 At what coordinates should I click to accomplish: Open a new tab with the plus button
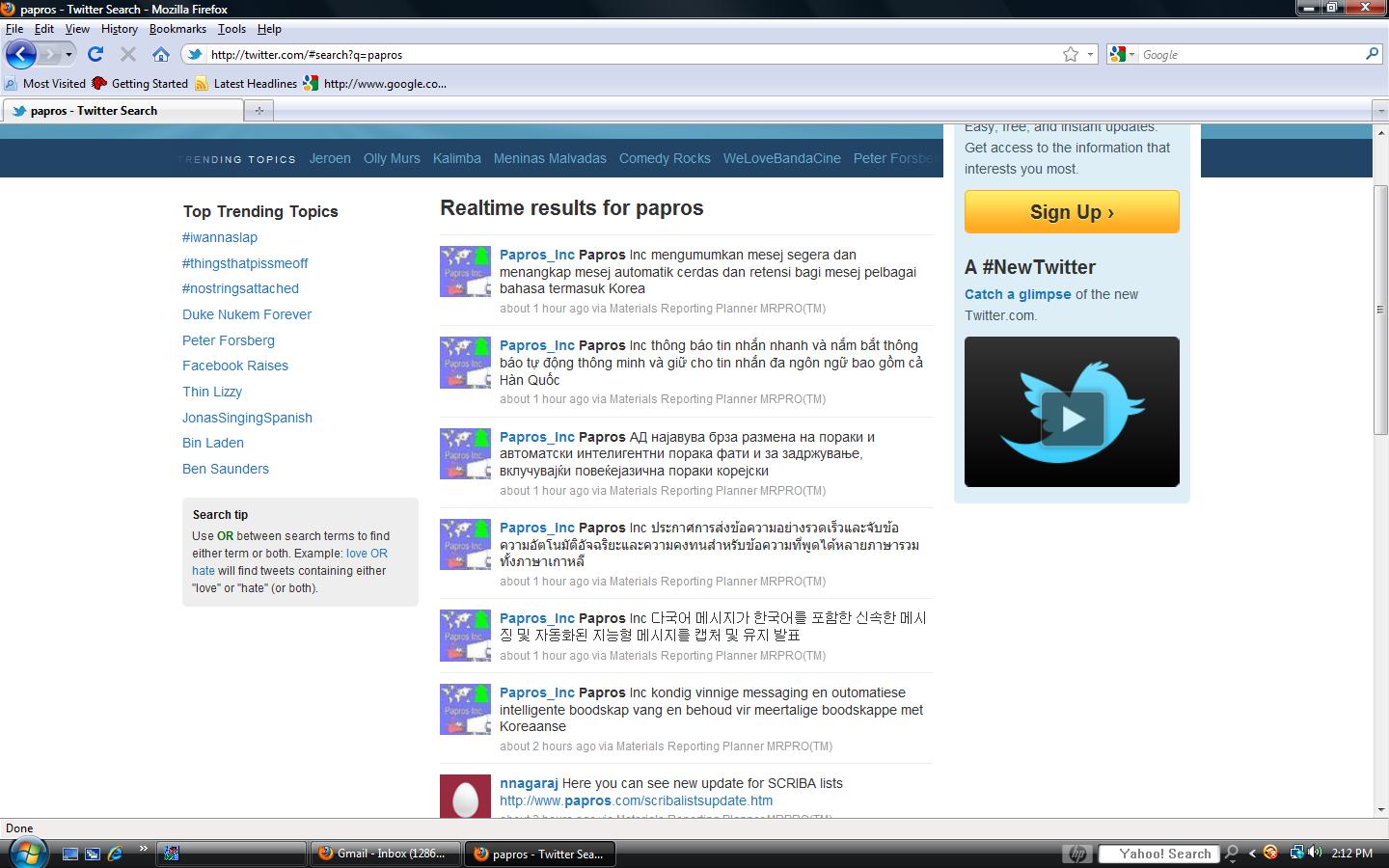coord(259,111)
